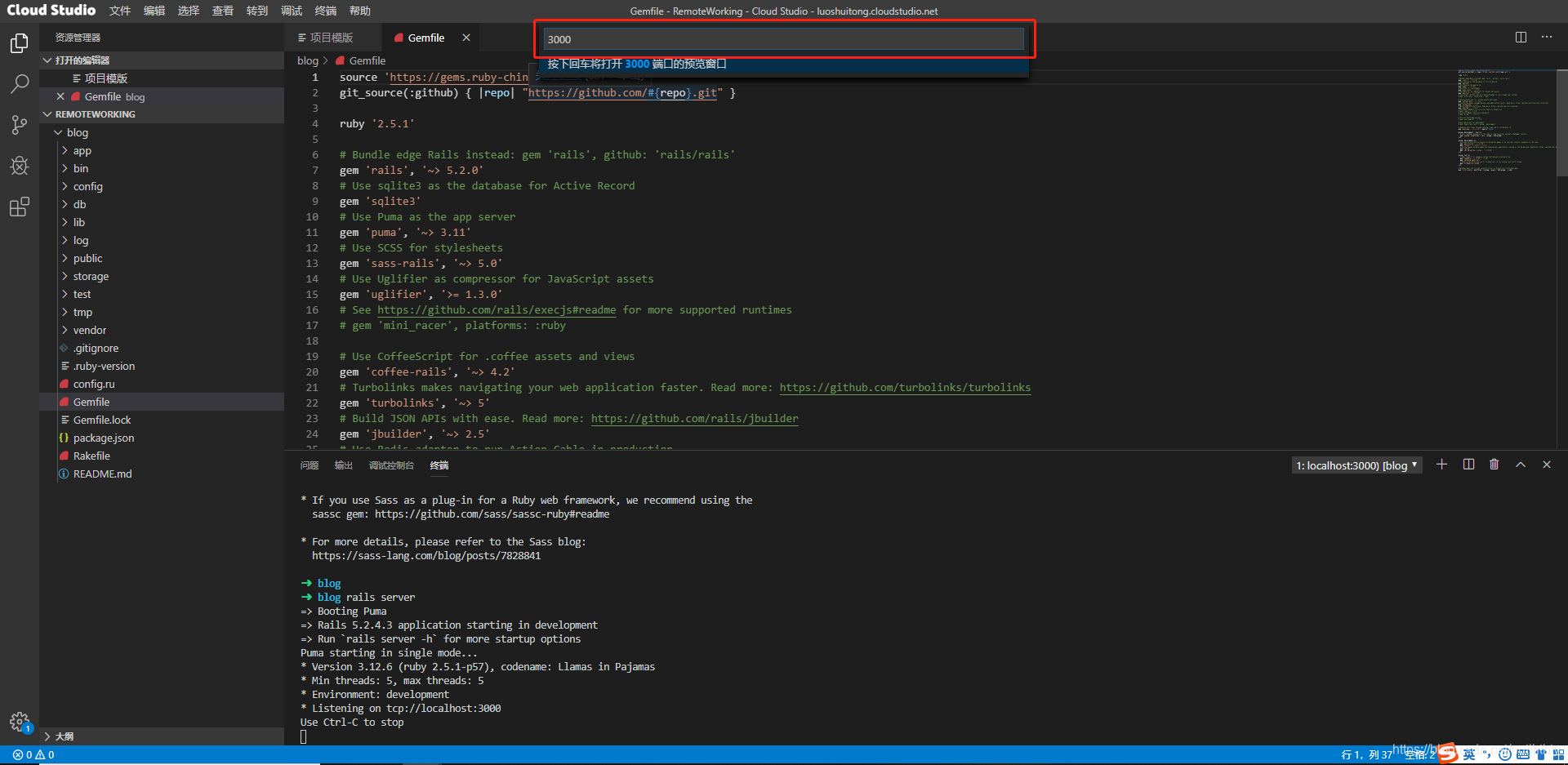The image size is (1568, 765).
Task: Open the 选择 menu
Action: 189,11
